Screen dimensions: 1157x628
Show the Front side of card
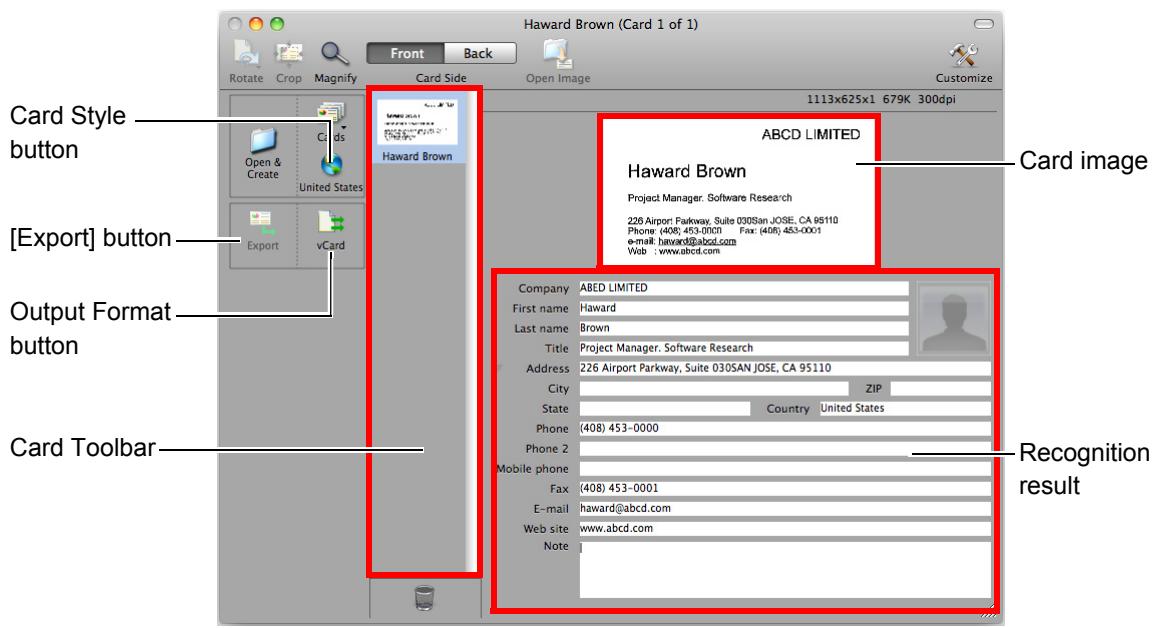click(x=406, y=53)
